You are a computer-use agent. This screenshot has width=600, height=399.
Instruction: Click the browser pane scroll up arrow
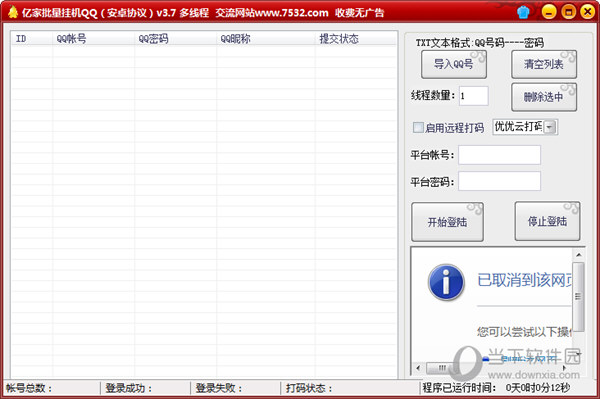click(x=579, y=255)
